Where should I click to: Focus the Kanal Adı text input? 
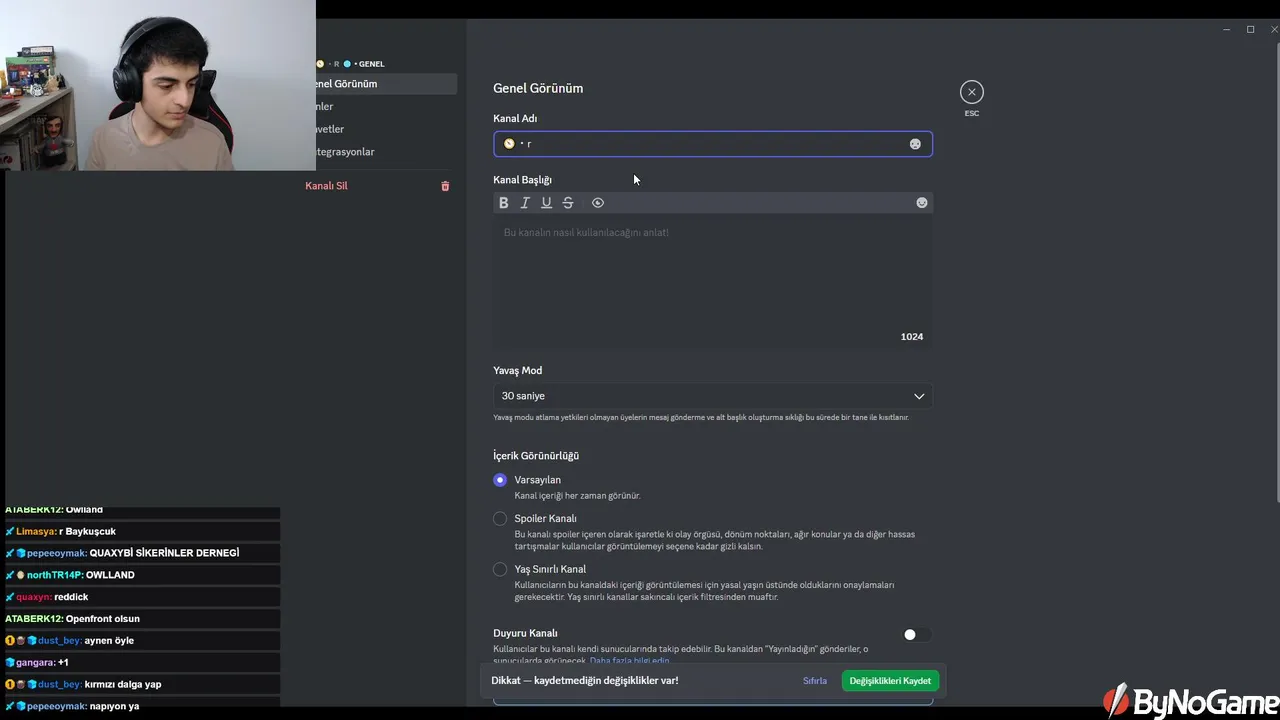point(713,144)
